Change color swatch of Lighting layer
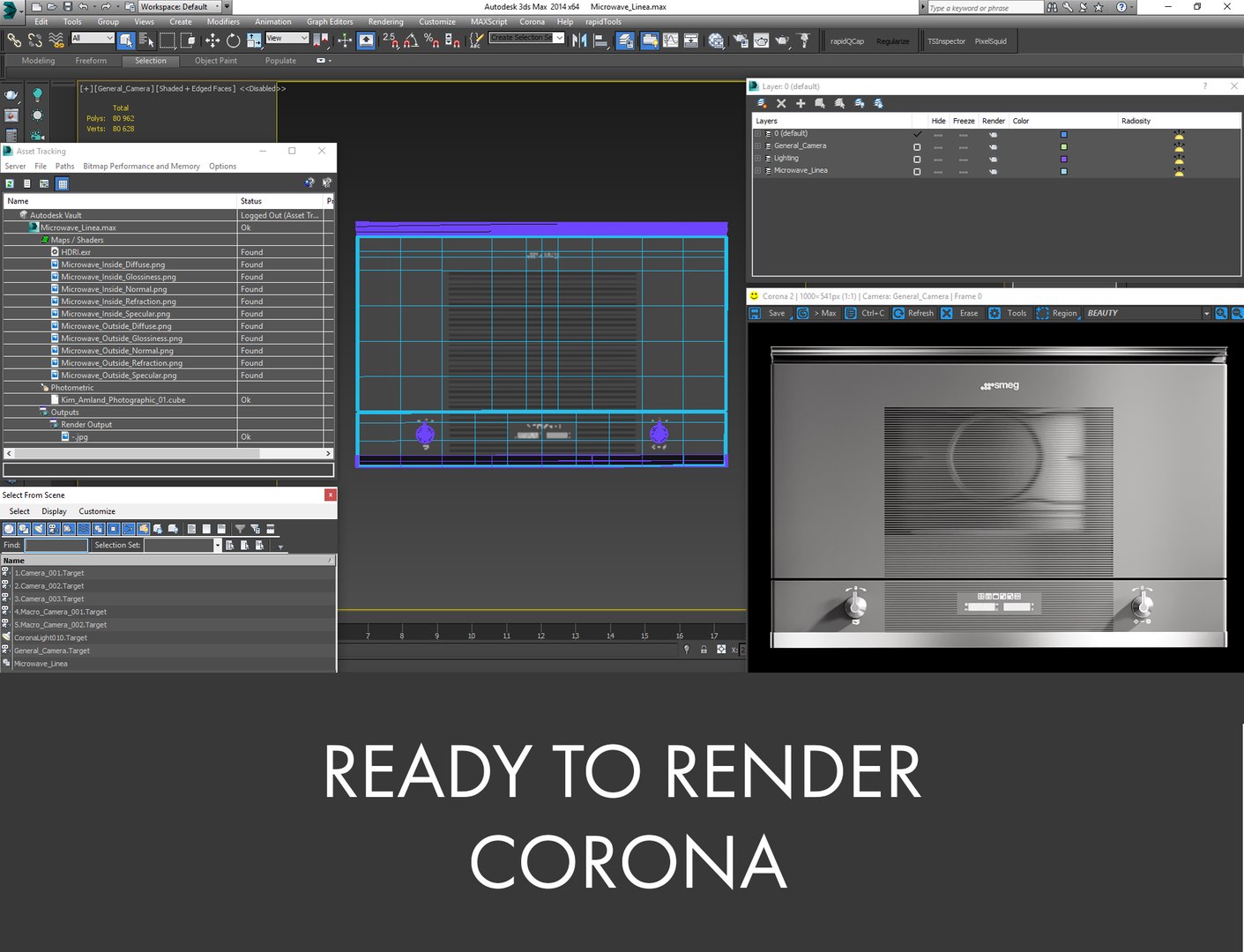 tap(1063, 159)
